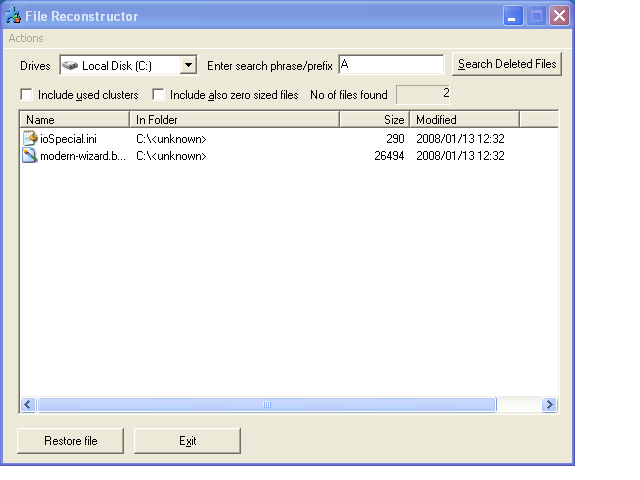Open the Drives dropdown arrow

coord(188,65)
